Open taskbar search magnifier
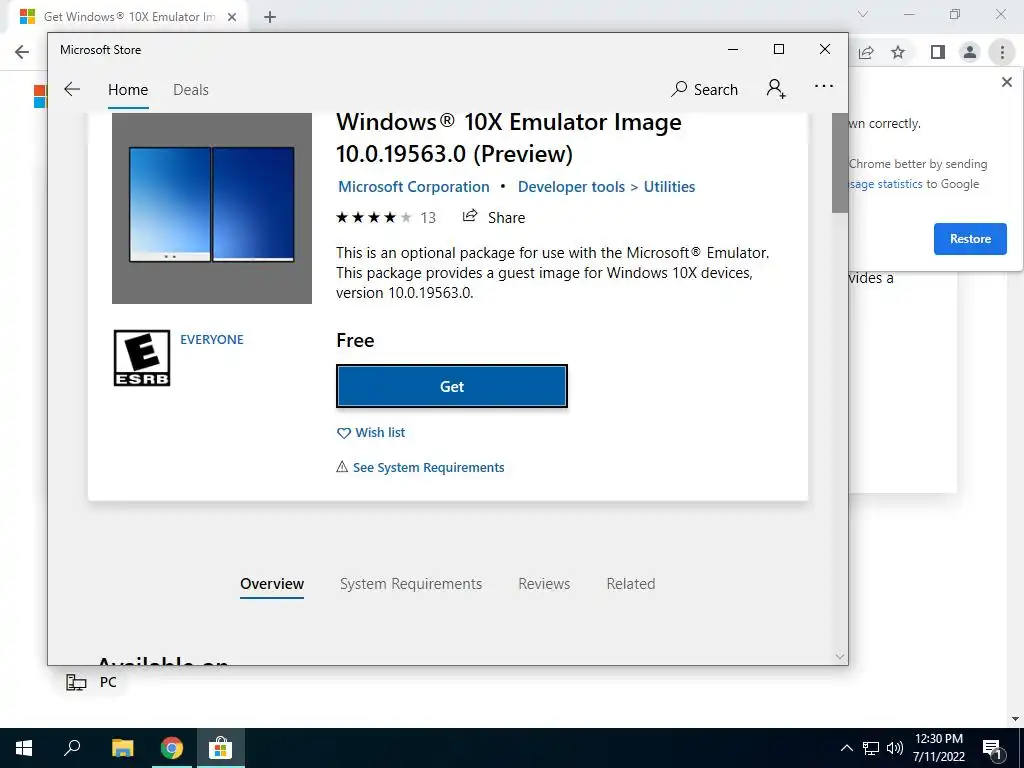Image resolution: width=1024 pixels, height=768 pixels. [72, 748]
